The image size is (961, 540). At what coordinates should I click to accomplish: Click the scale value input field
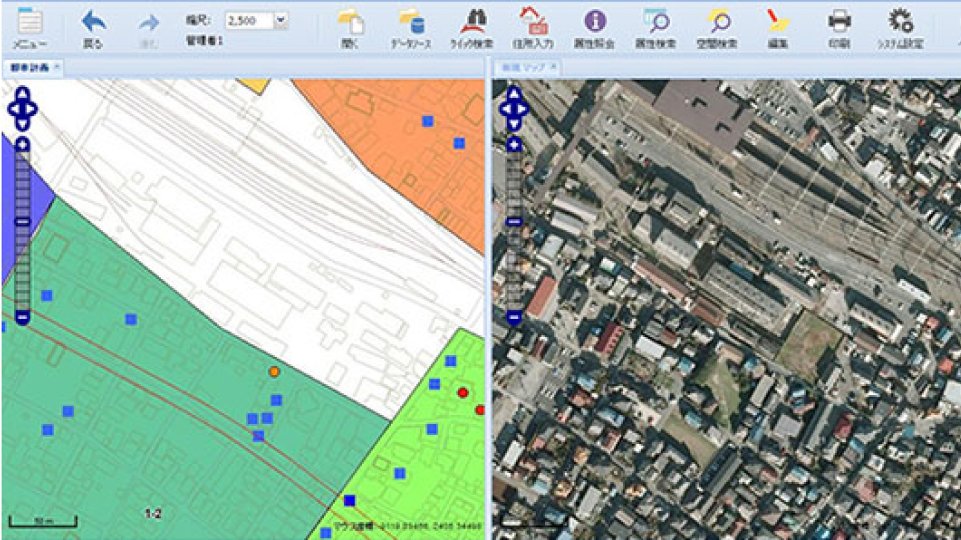point(247,19)
